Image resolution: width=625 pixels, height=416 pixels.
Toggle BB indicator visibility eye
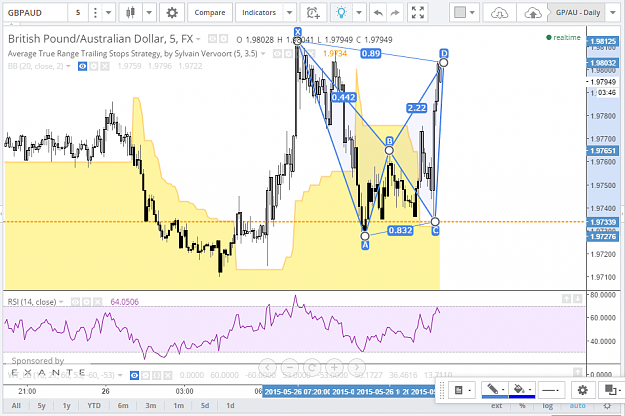click(82, 66)
